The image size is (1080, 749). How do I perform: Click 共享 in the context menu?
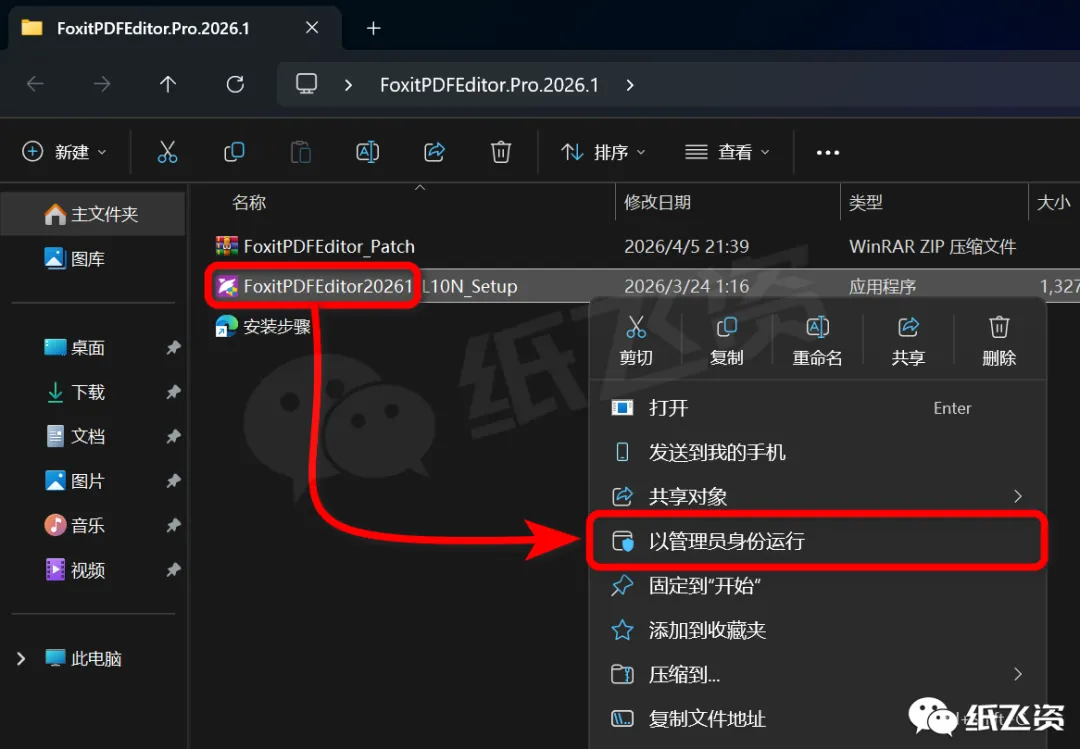[908, 341]
